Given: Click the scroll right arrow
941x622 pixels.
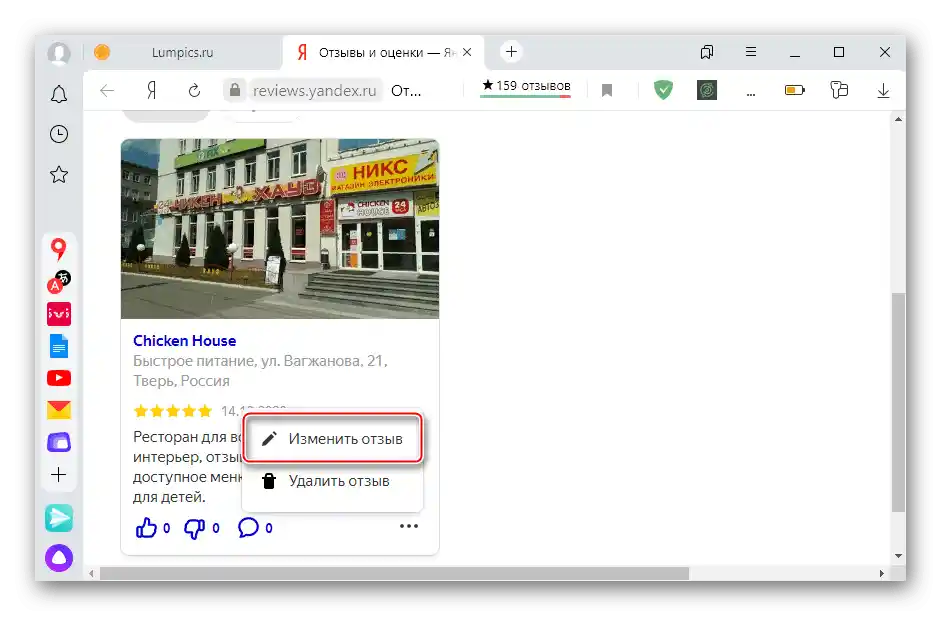Looking at the screenshot, I should (x=882, y=574).
